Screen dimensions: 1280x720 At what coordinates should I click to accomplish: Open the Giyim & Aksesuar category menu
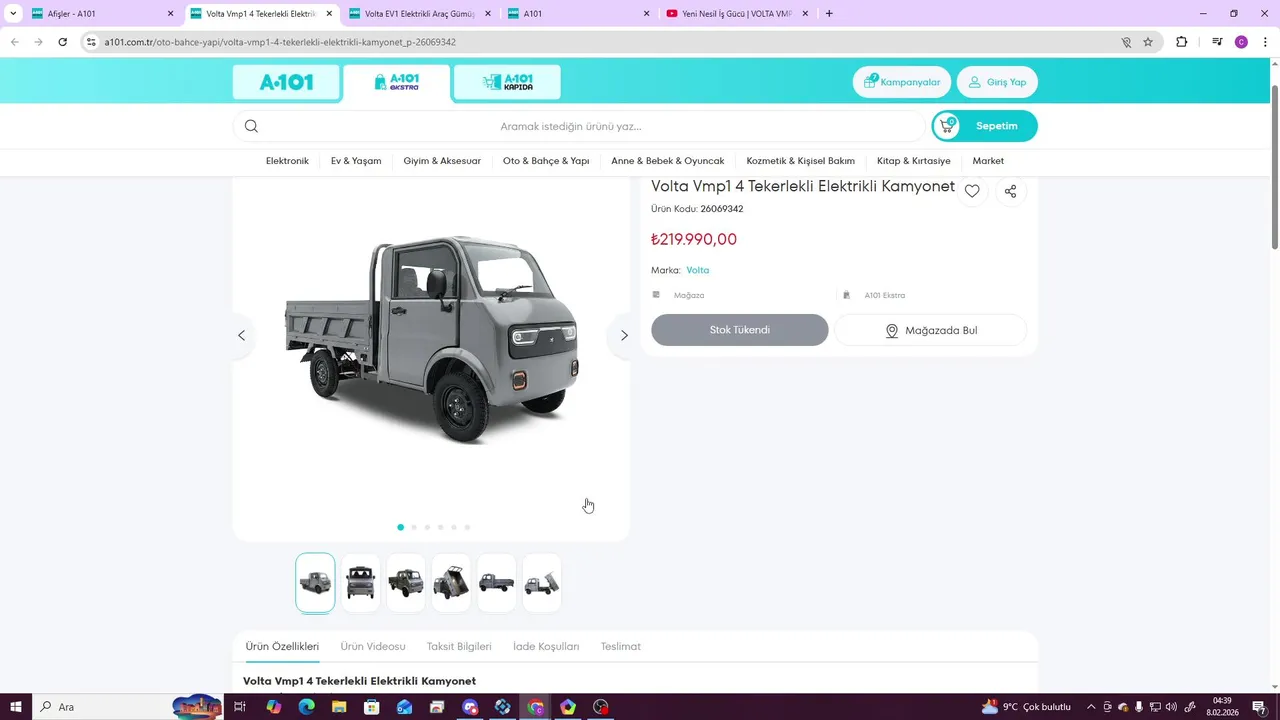pos(442,161)
